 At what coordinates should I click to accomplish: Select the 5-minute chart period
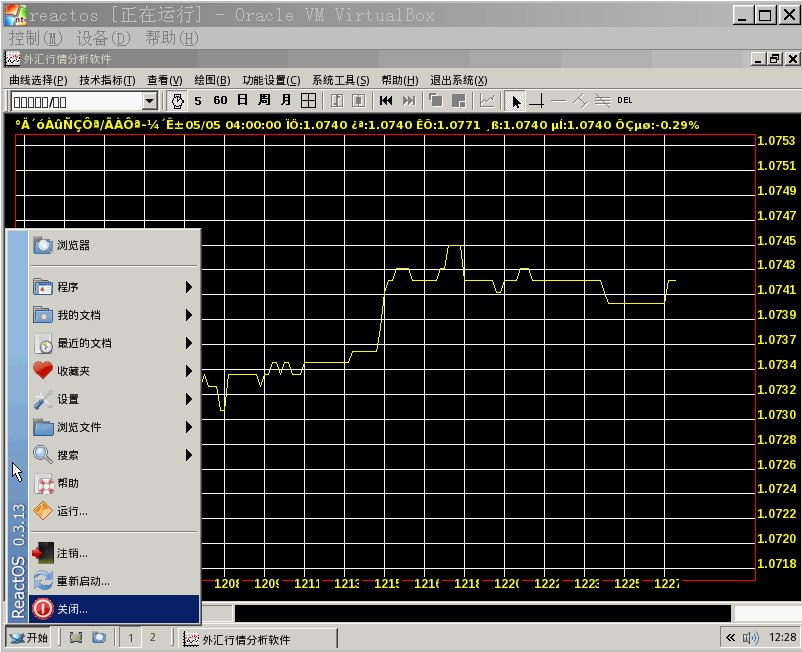point(198,101)
